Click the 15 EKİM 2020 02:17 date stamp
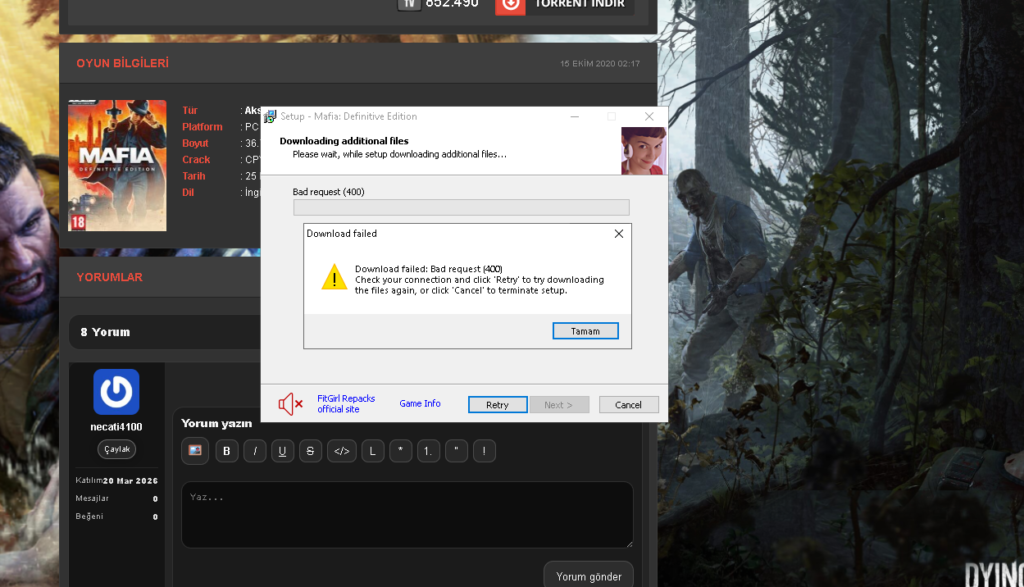Image resolution: width=1024 pixels, height=587 pixels. coord(600,64)
